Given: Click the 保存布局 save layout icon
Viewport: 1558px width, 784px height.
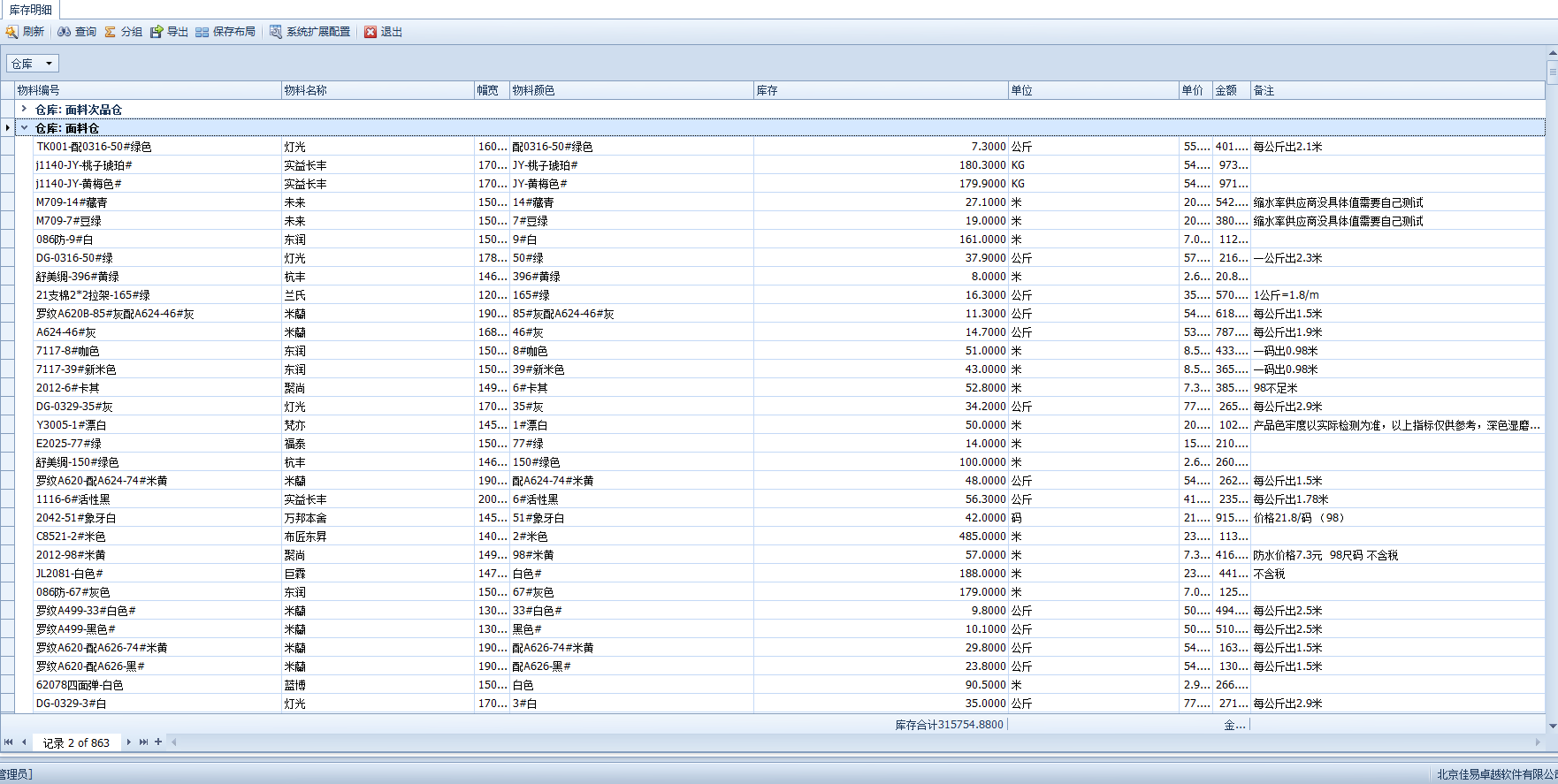Looking at the screenshot, I should click(x=202, y=32).
